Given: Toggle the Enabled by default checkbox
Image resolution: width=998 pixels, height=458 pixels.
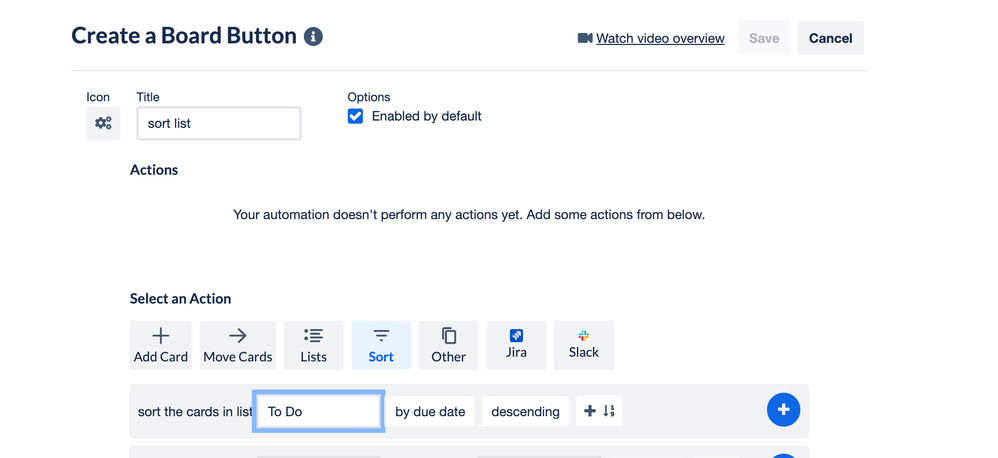Looking at the screenshot, I should (x=355, y=116).
